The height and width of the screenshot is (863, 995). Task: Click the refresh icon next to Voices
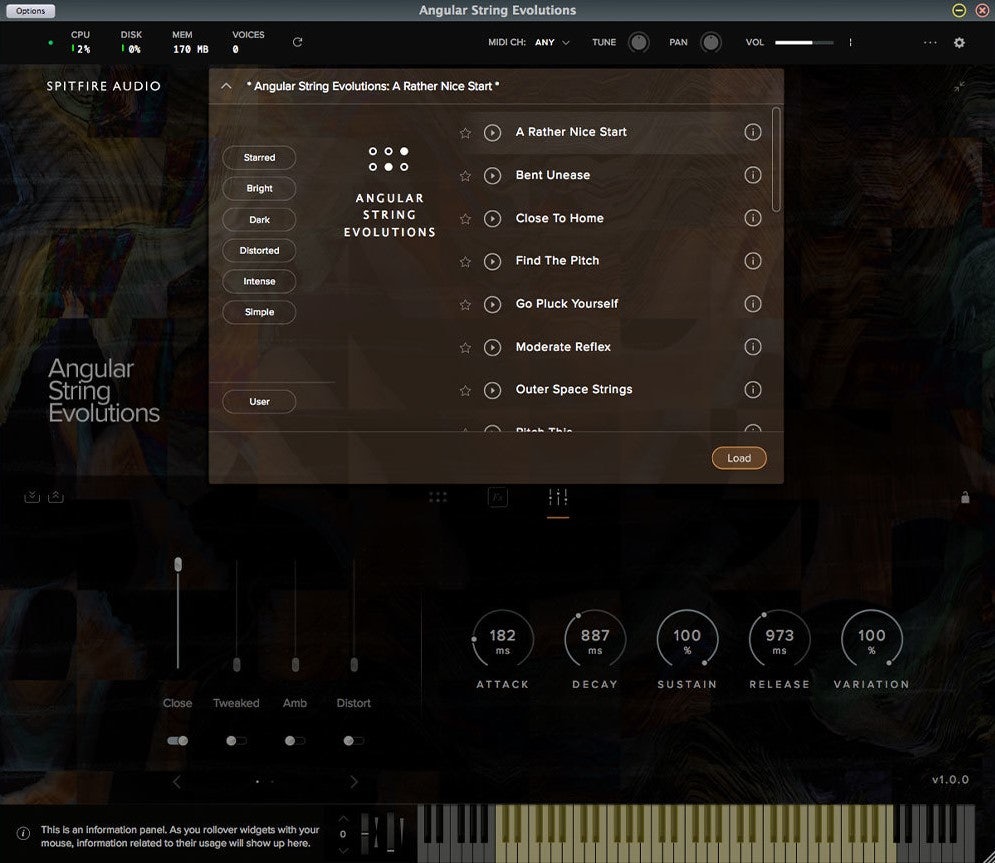click(297, 42)
